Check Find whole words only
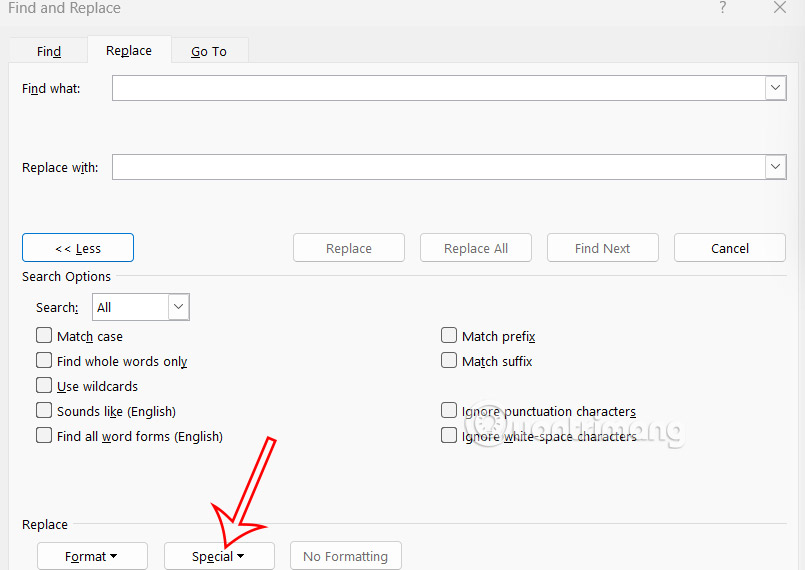The image size is (805, 570). (x=44, y=361)
